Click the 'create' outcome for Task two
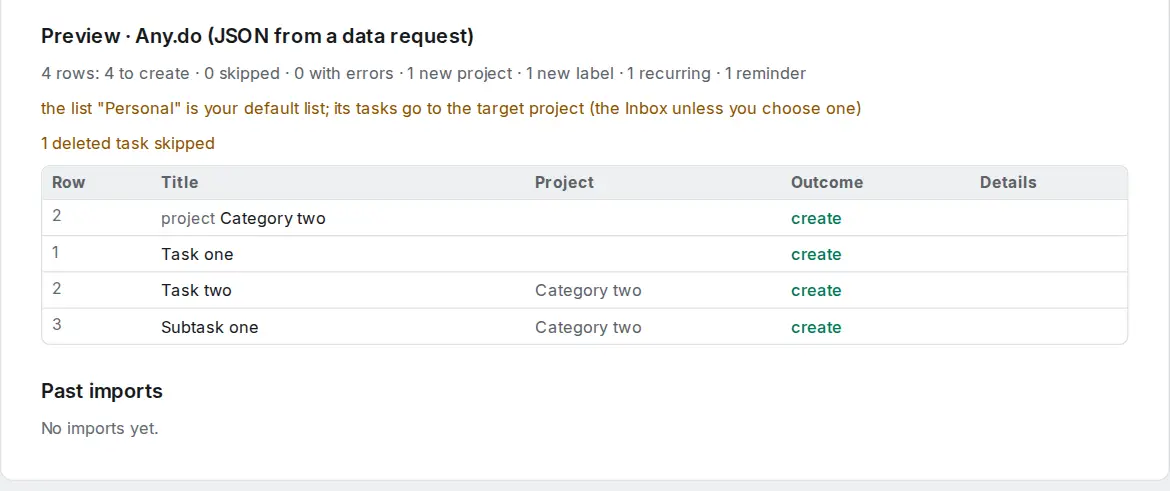 pyautogui.click(x=816, y=290)
